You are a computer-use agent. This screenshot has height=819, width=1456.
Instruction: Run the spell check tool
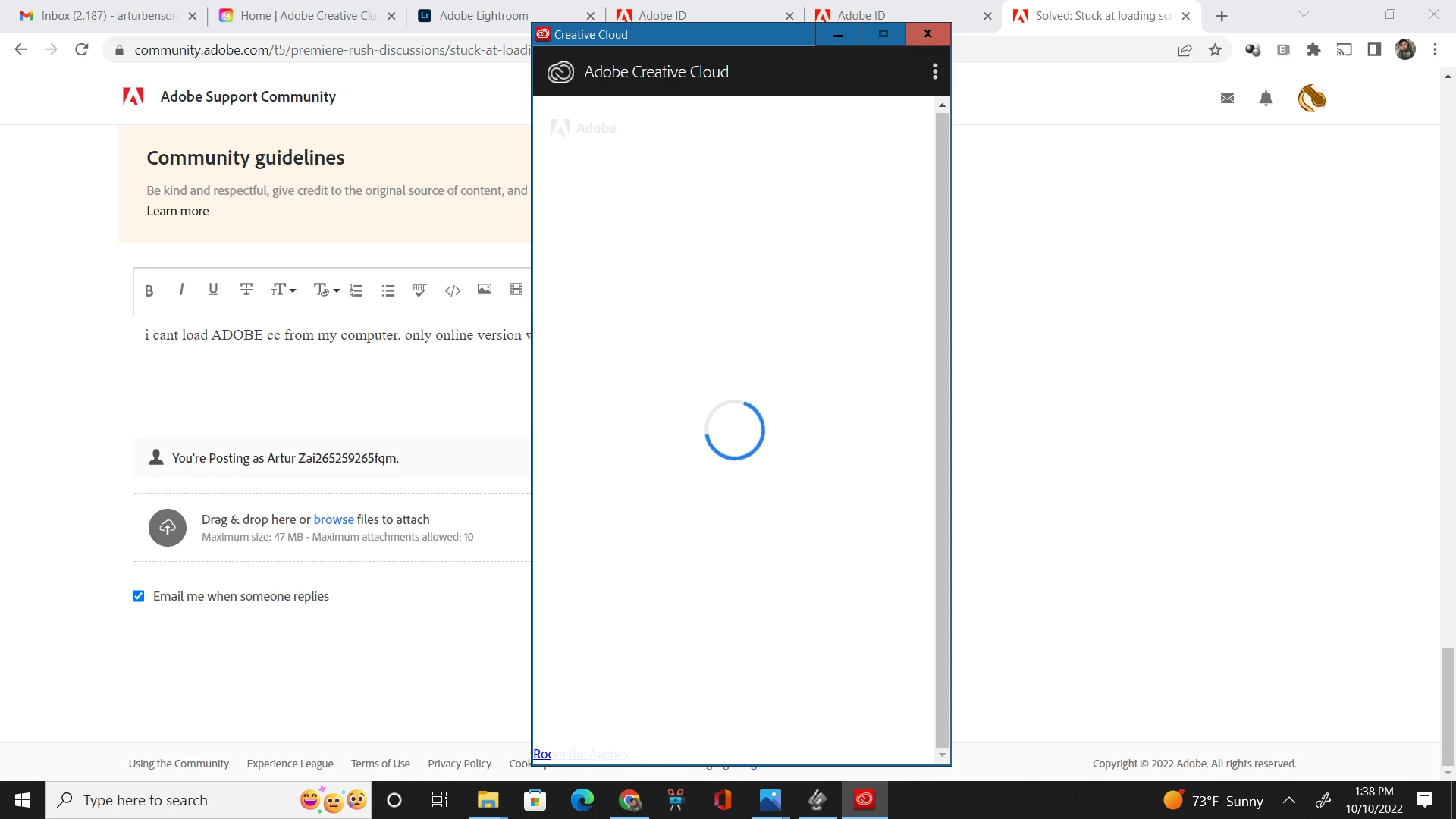click(419, 290)
